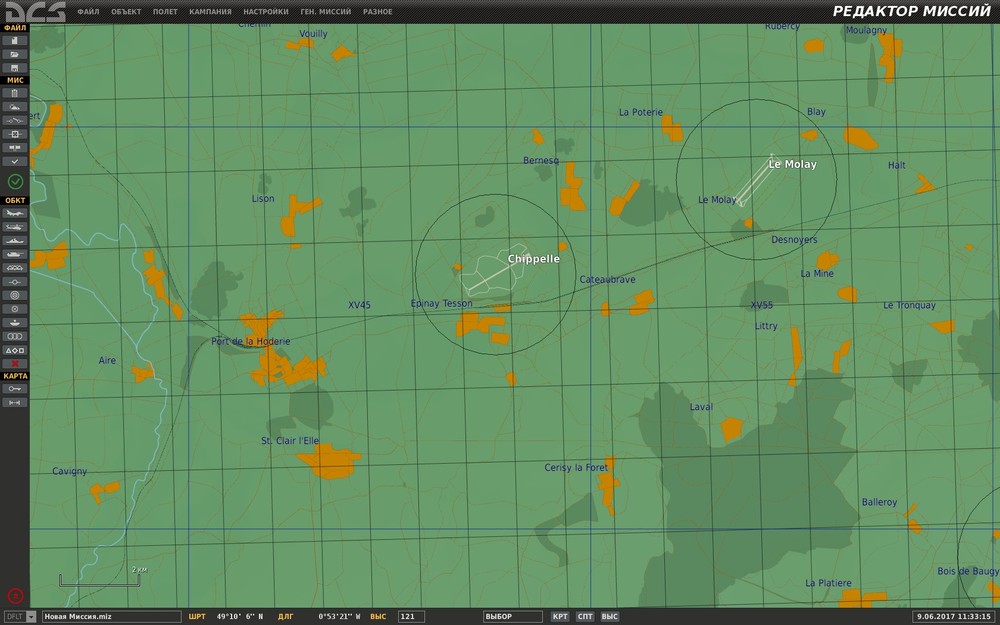Image resolution: width=1000 pixels, height=625 pixels.
Task: Click the Balleroy town label
Action: click(x=879, y=503)
